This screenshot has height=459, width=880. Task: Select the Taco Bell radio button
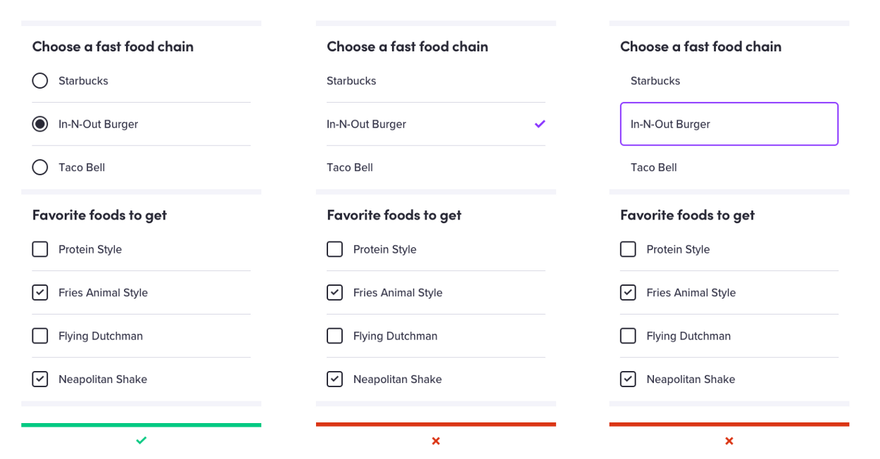(x=40, y=167)
